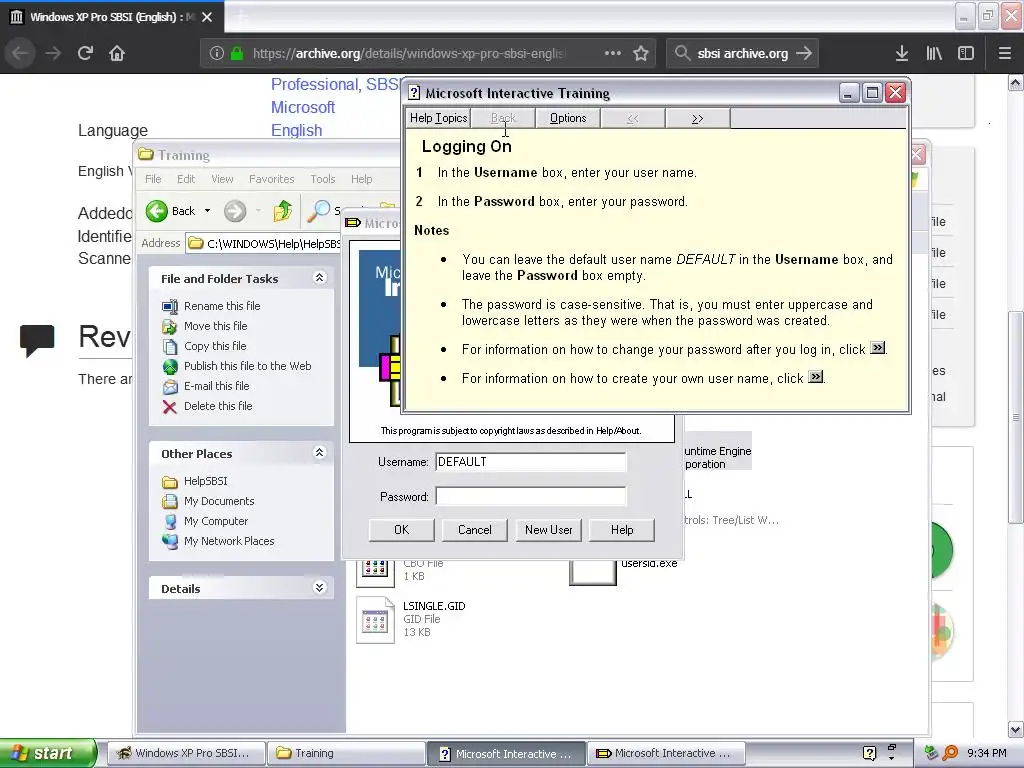Expand the Details panel
Viewport: 1024px width, 768px height.
tap(319, 588)
